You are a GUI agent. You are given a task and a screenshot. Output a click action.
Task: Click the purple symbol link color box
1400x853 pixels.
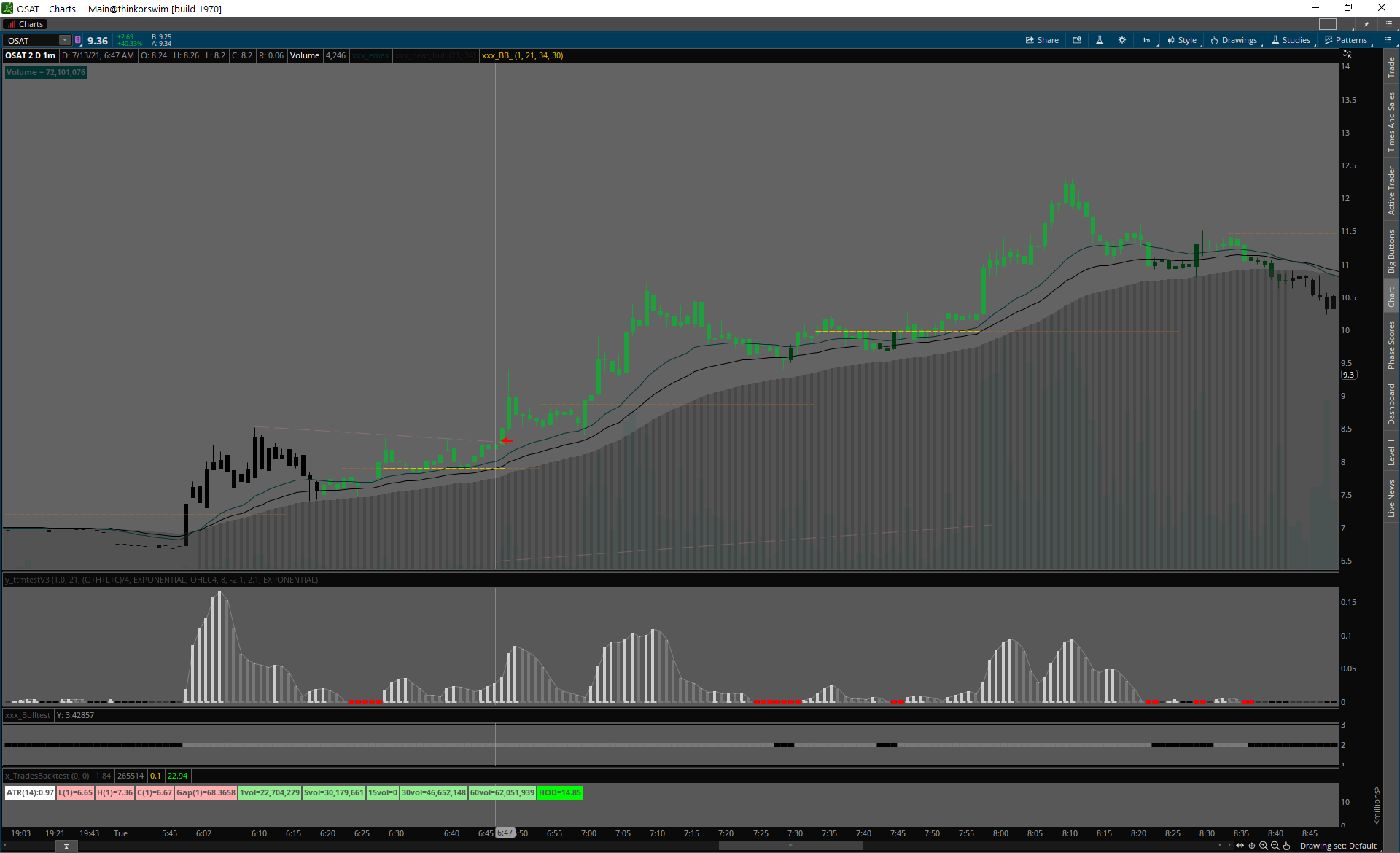click(78, 40)
